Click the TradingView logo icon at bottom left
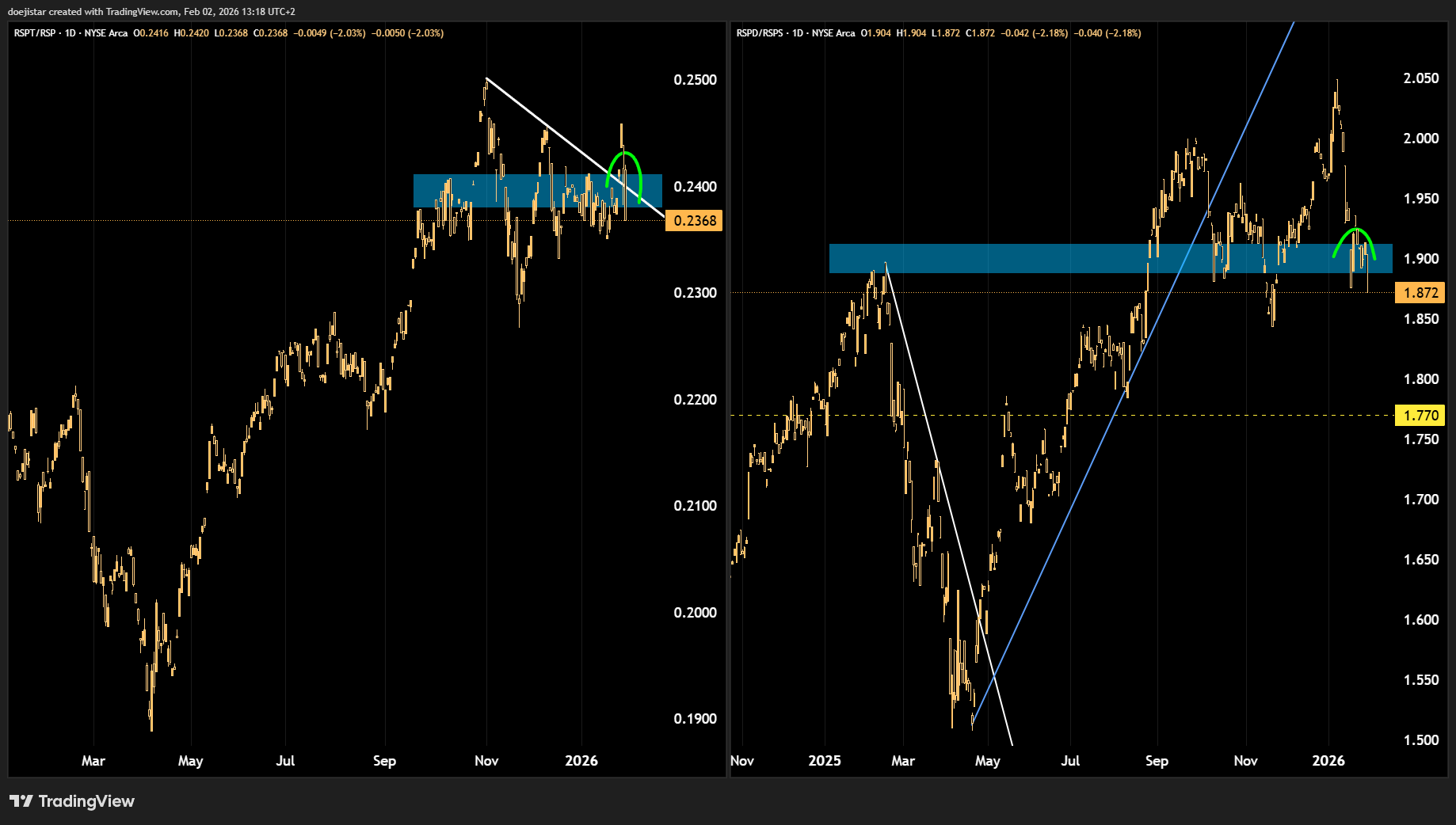 [x=21, y=801]
